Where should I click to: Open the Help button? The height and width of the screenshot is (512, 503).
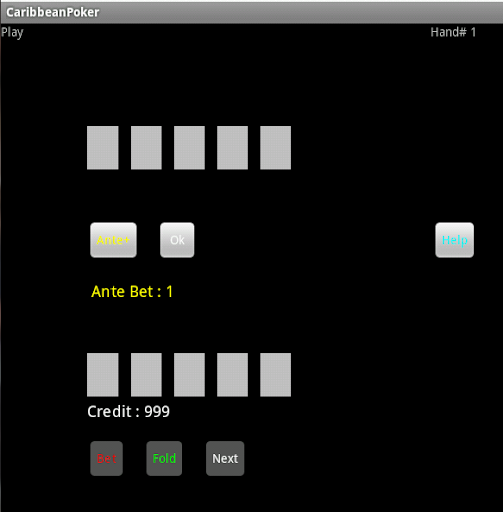454,240
